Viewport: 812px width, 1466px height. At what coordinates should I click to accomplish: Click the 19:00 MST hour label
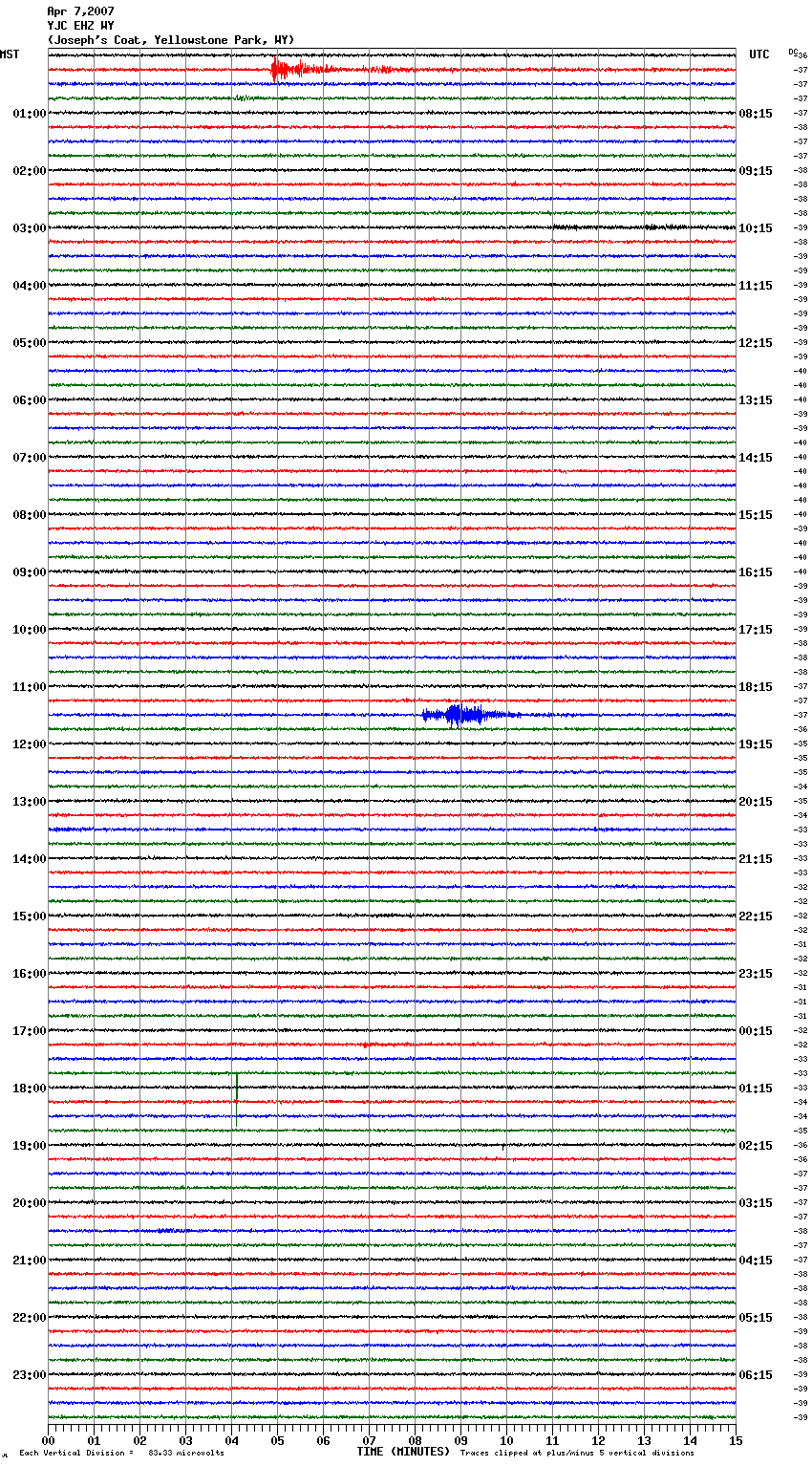pyautogui.click(x=30, y=1146)
